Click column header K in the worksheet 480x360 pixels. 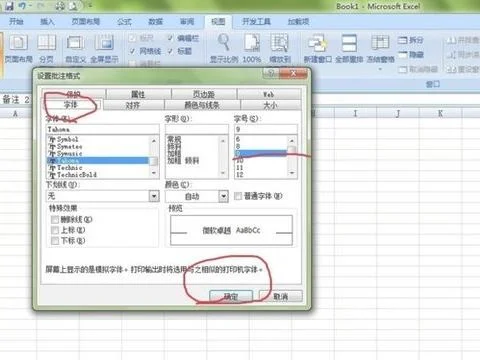click(440, 114)
